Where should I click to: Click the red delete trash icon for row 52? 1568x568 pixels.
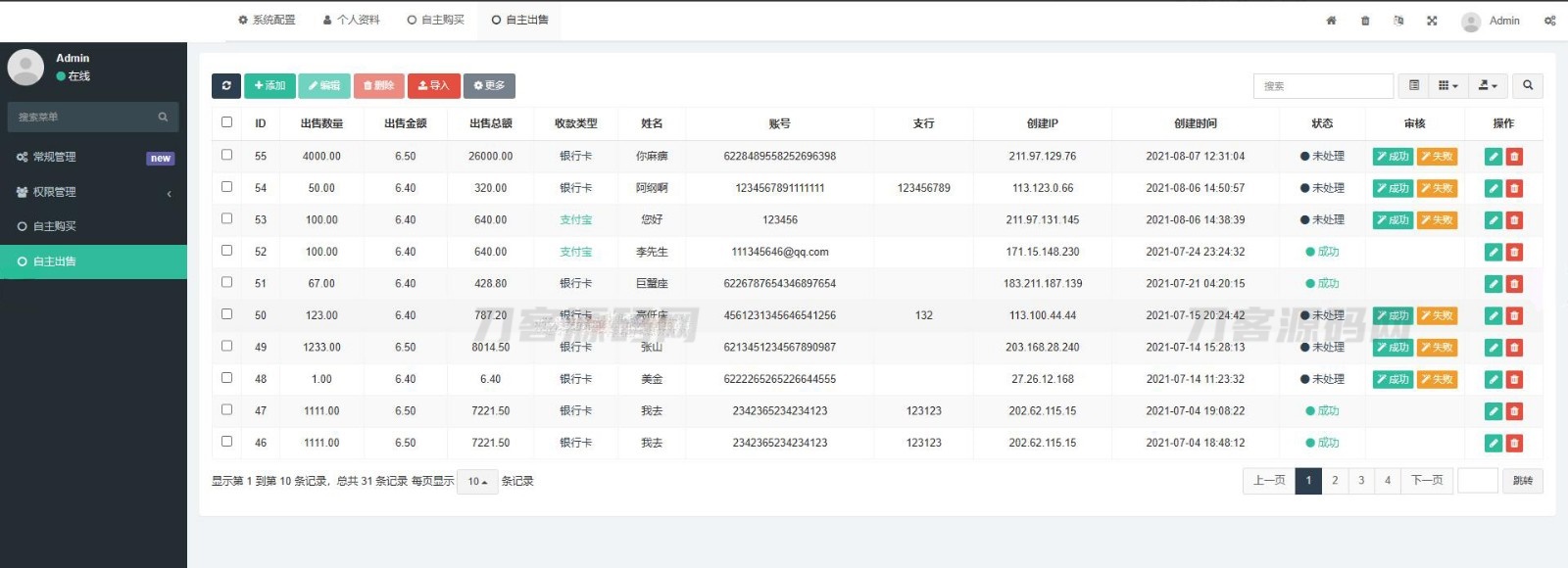pyautogui.click(x=1514, y=253)
